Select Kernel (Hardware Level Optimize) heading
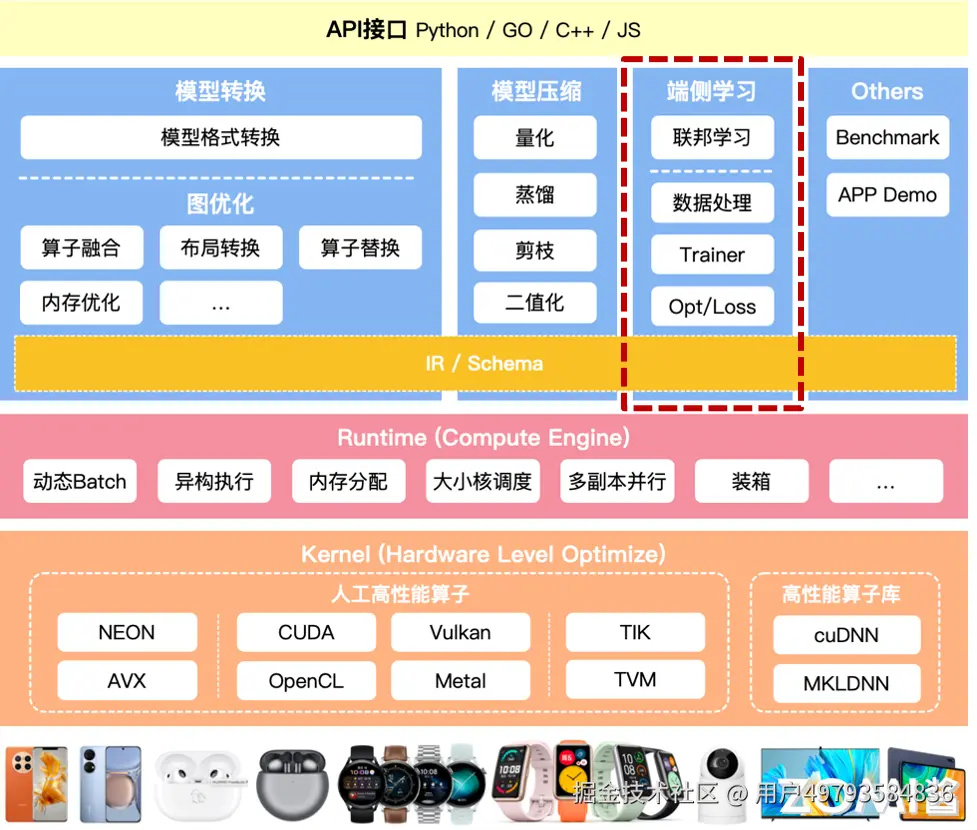The height and width of the screenshot is (830, 977). click(484, 554)
